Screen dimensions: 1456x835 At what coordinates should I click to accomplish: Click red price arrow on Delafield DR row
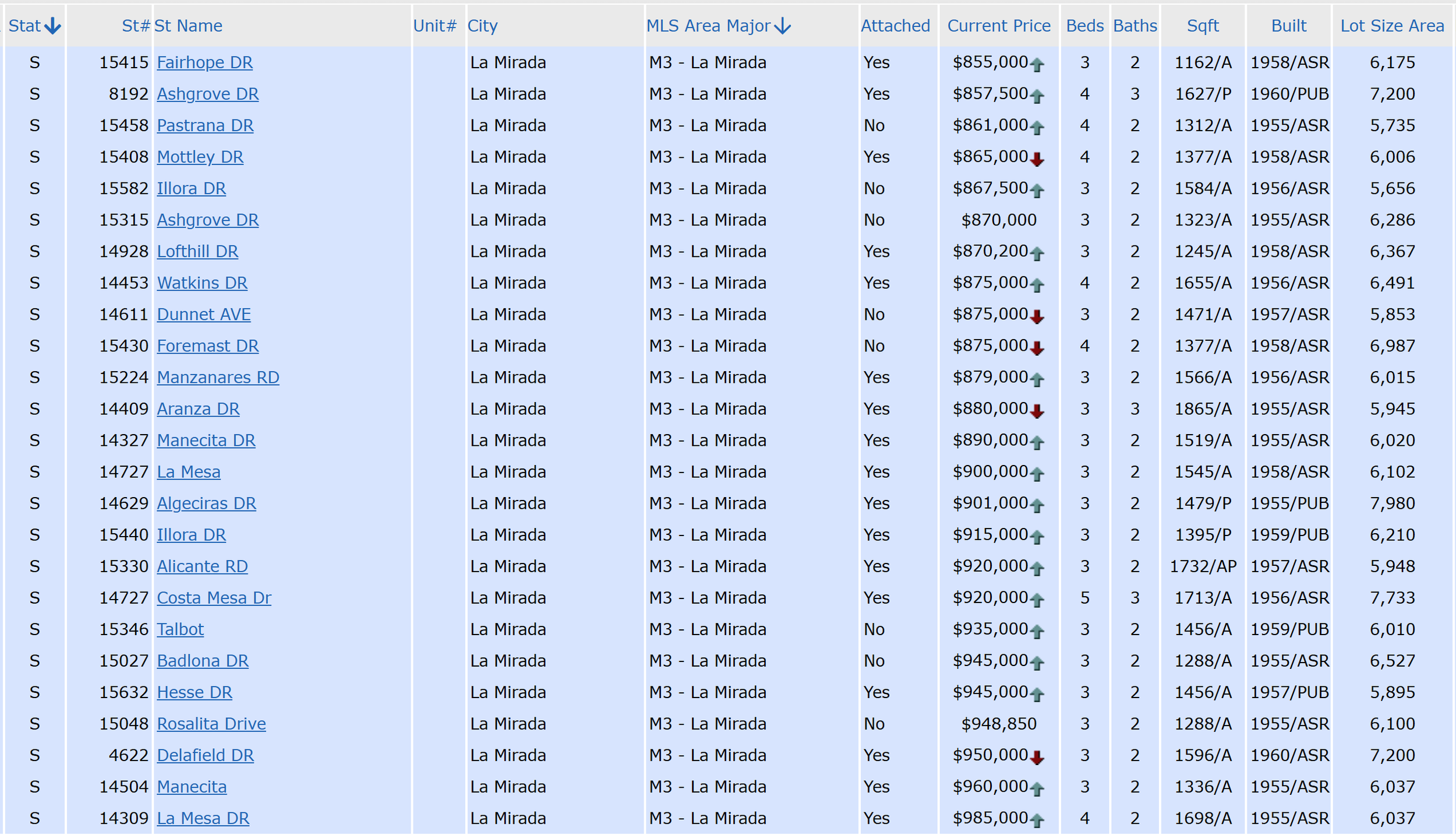[x=1037, y=758]
